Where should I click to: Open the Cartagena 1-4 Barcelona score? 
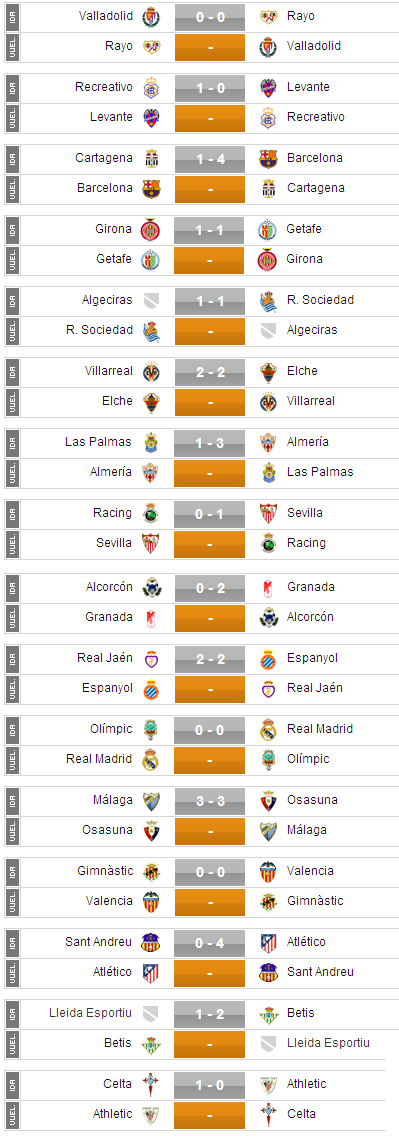(209, 158)
